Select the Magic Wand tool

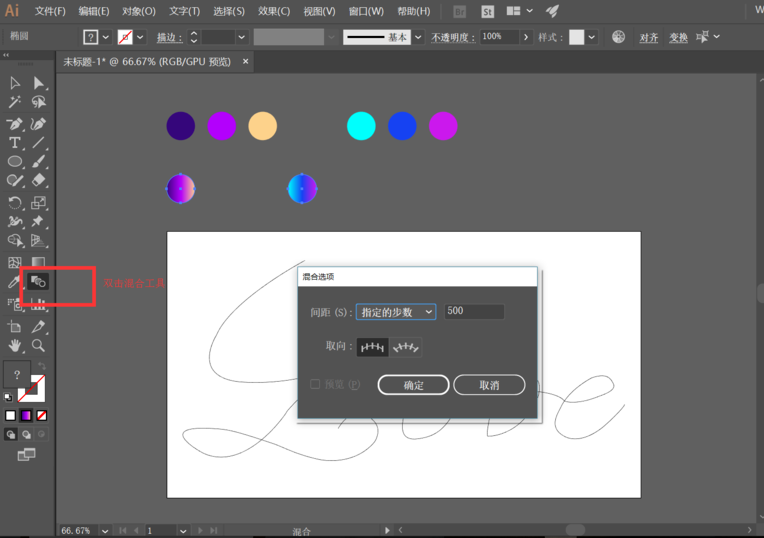pyautogui.click(x=15, y=102)
